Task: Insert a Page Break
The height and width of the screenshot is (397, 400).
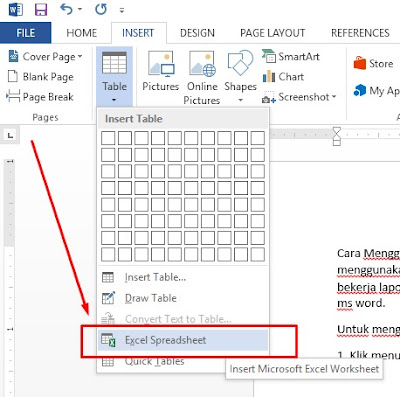Action: pyautogui.click(x=40, y=97)
